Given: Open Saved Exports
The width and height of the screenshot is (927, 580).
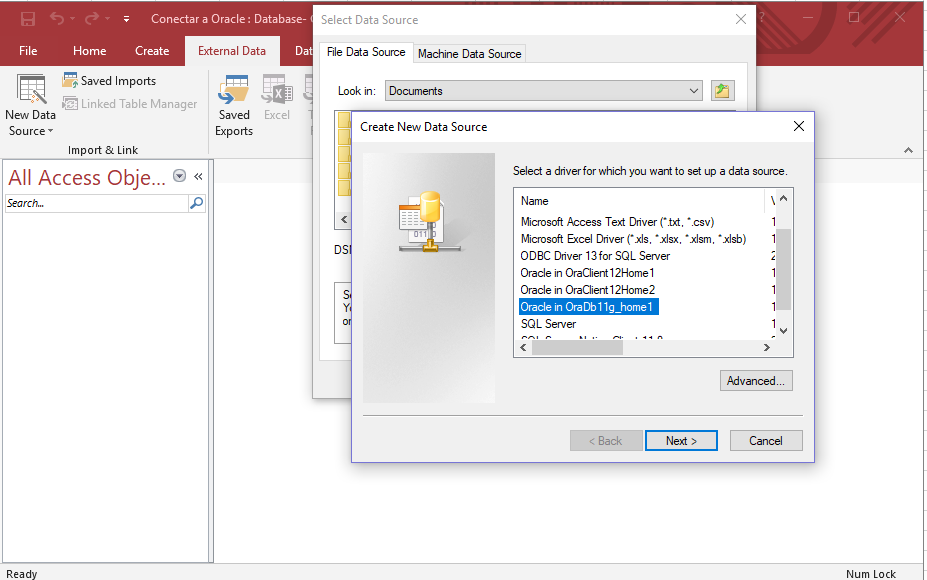Looking at the screenshot, I should pyautogui.click(x=234, y=106).
